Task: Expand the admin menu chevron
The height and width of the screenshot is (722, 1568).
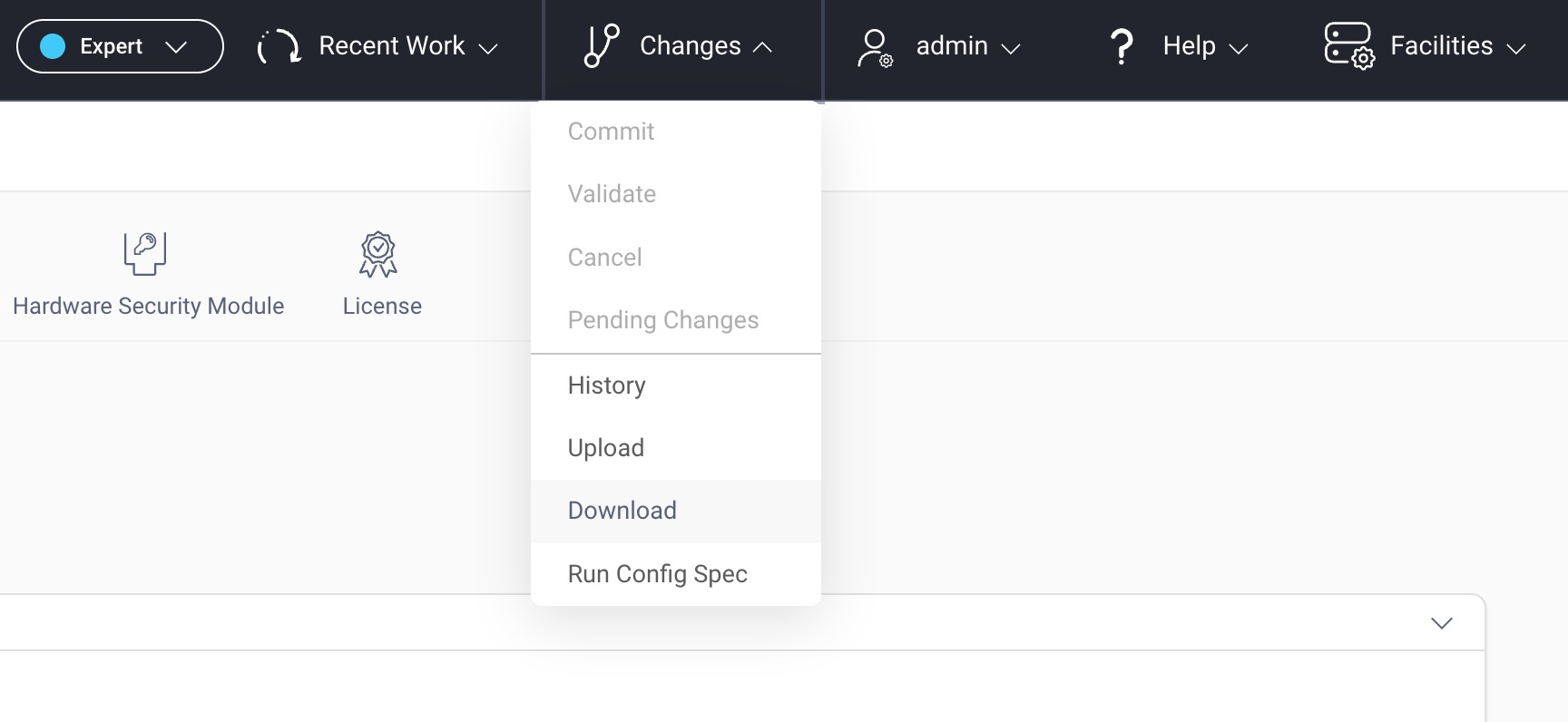Action: click(x=1011, y=49)
